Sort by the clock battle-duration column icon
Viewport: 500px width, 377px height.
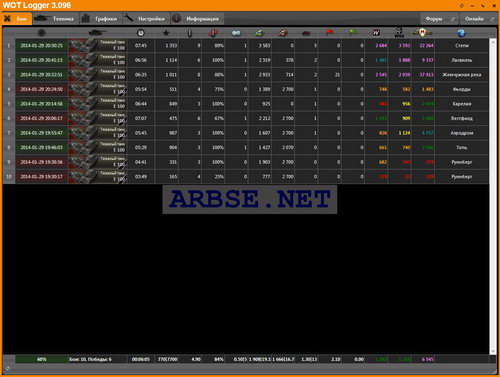tap(141, 33)
